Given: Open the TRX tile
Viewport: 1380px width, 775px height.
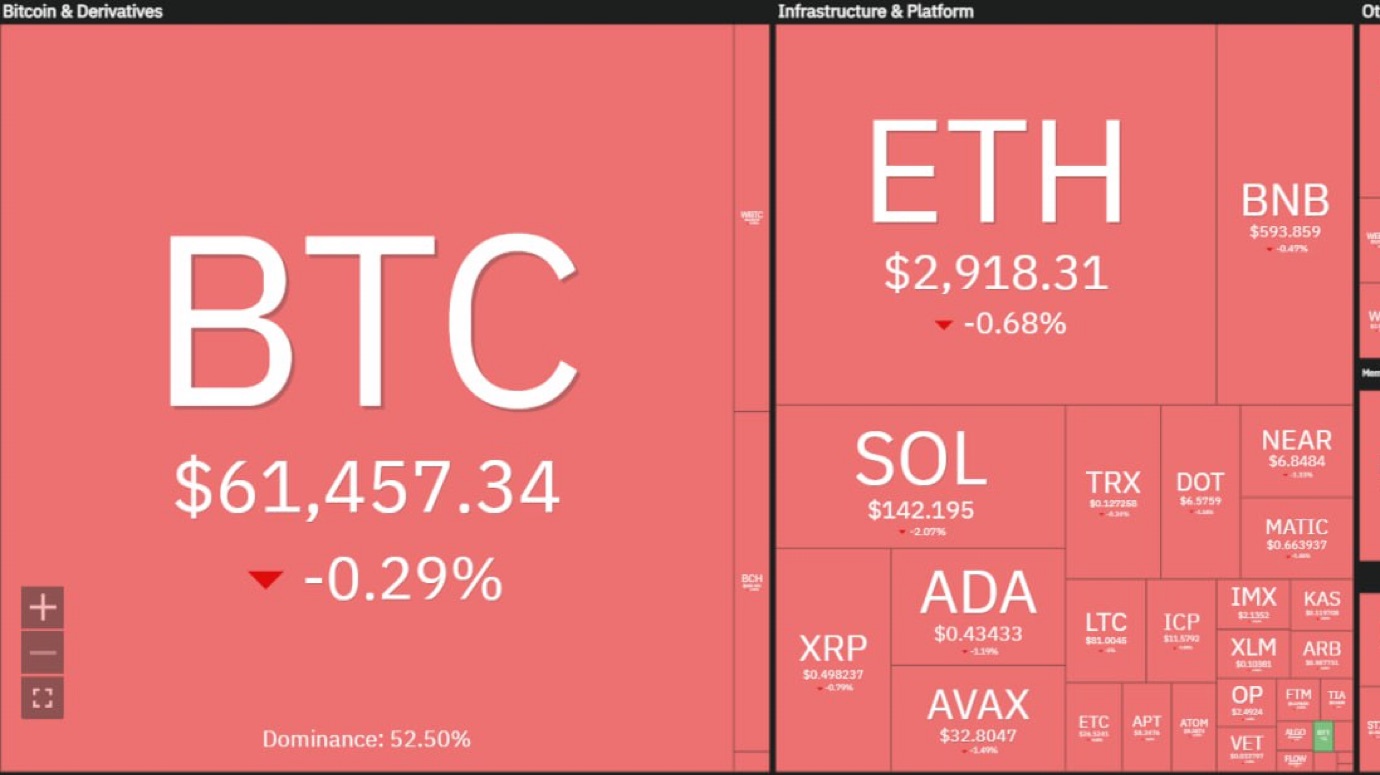Looking at the screenshot, I should click(1113, 491).
